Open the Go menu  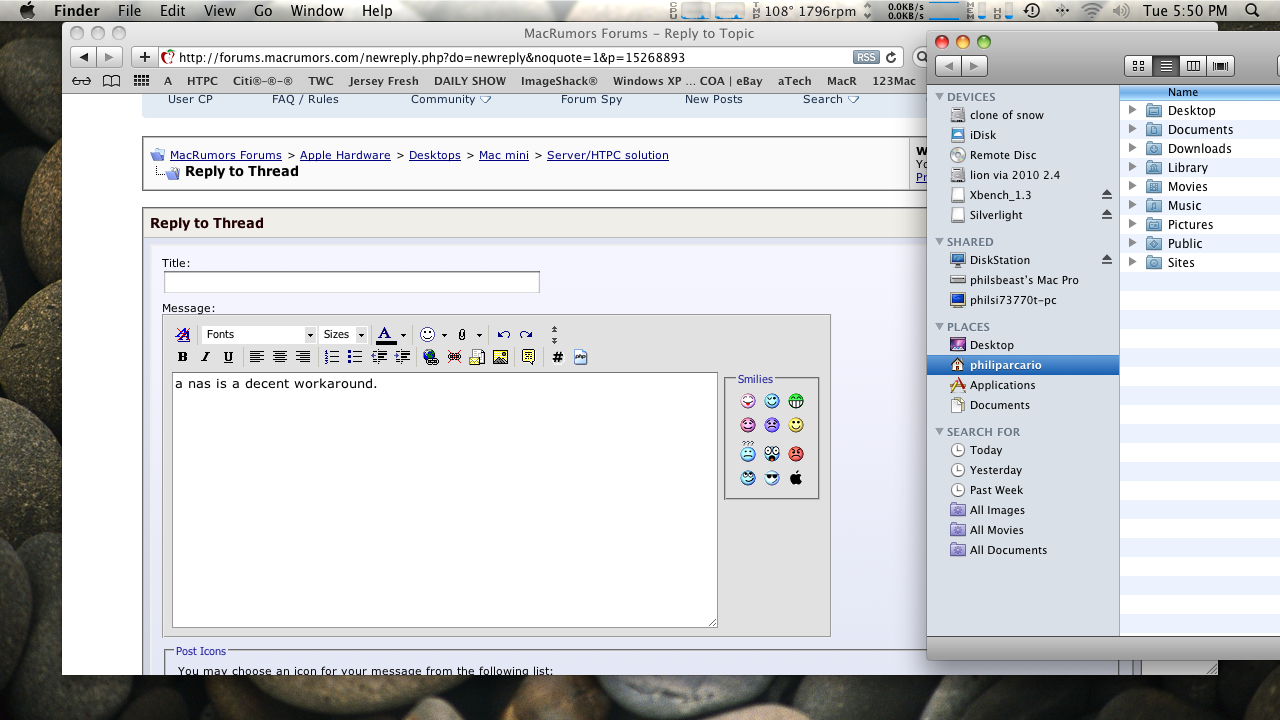tap(263, 11)
